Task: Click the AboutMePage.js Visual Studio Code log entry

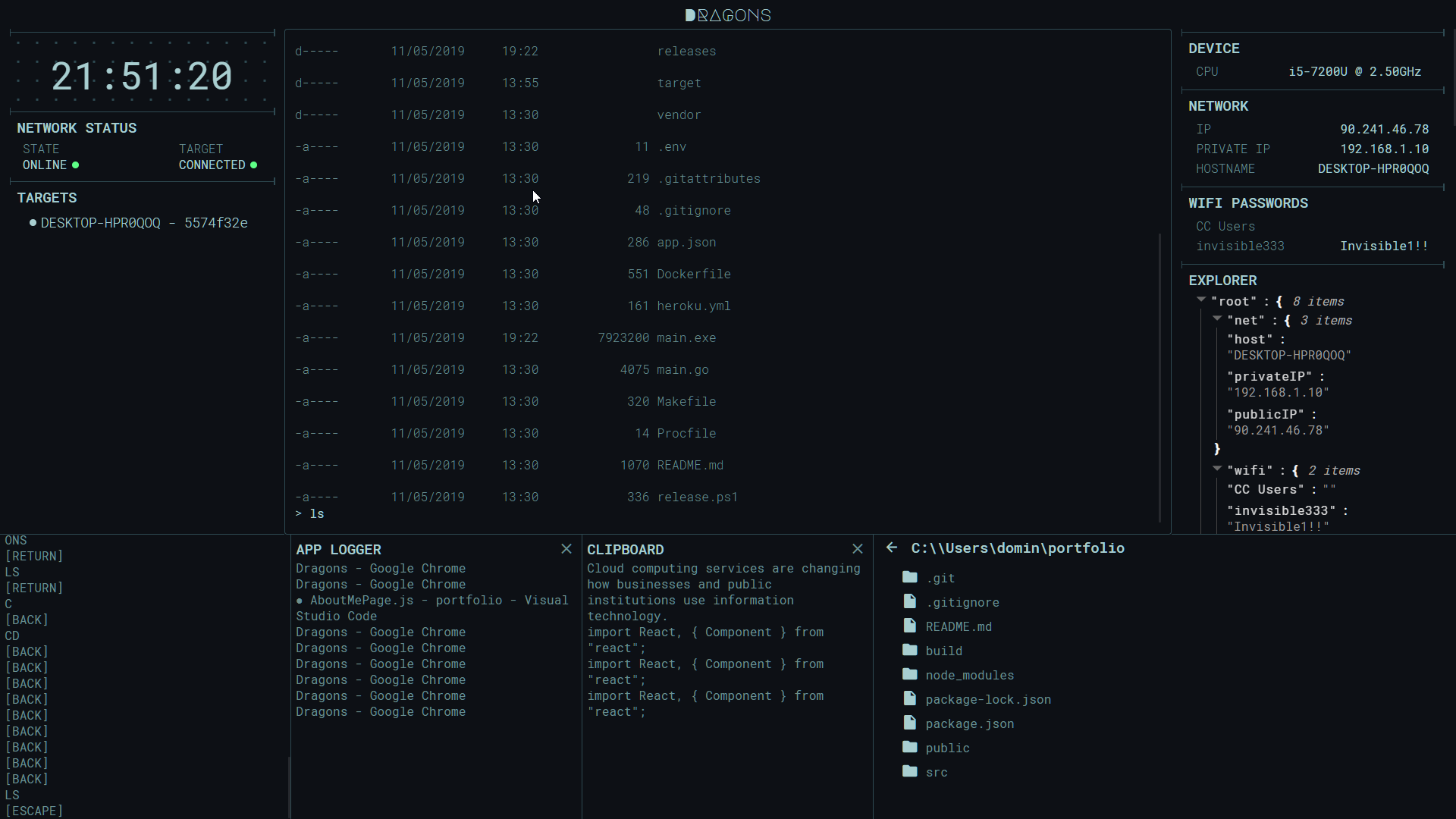Action: [x=432, y=608]
